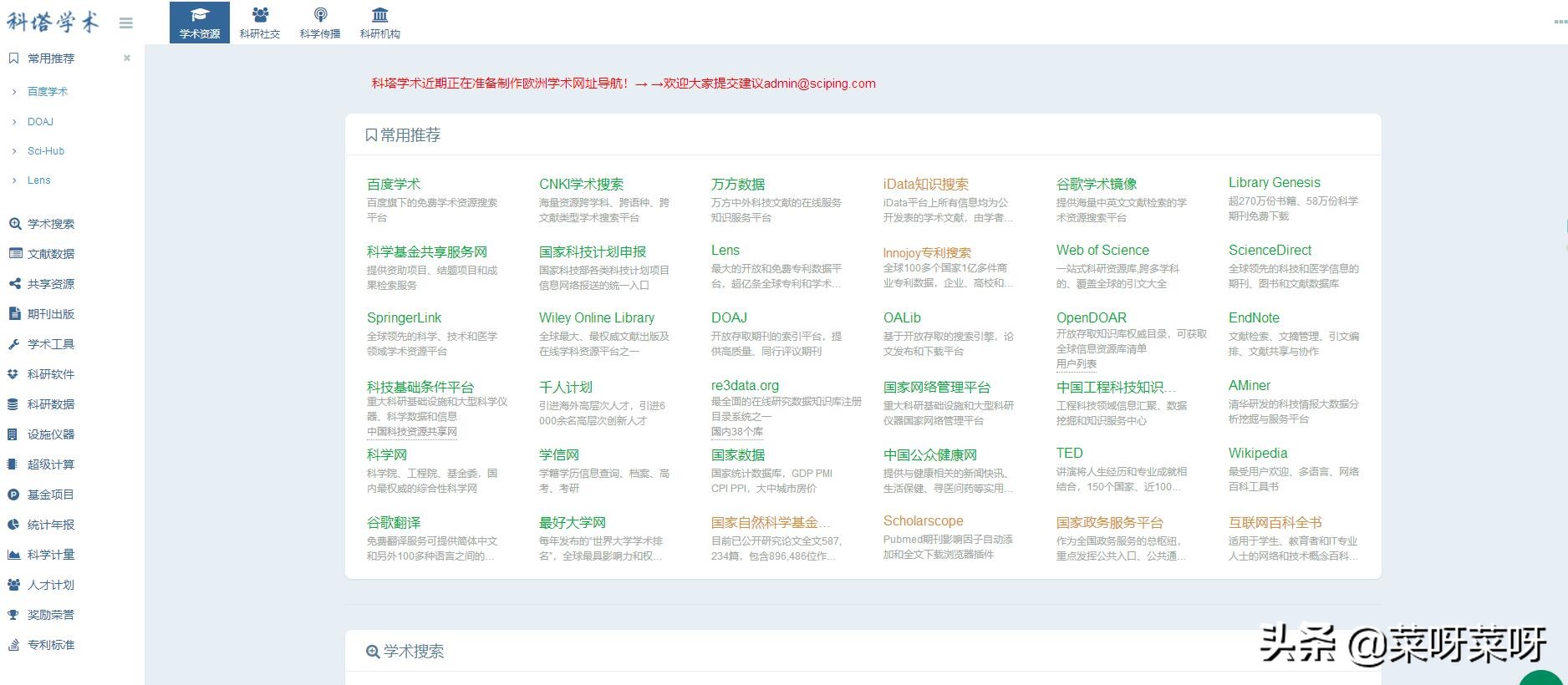
Task: Open the 互联网百科全书 link
Action: pyautogui.click(x=1275, y=522)
